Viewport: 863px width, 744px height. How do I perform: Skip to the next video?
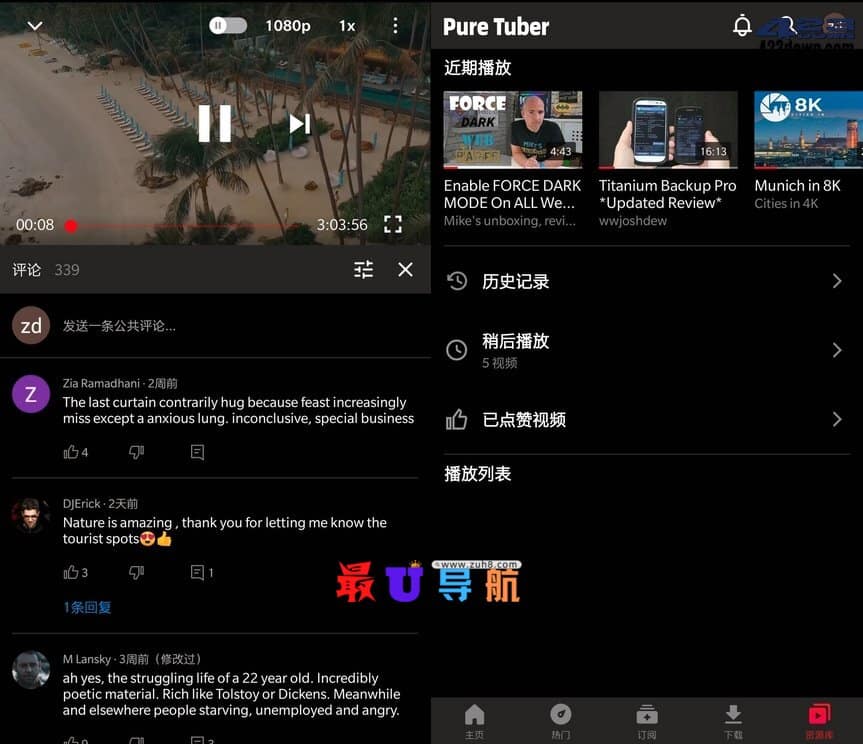click(300, 124)
